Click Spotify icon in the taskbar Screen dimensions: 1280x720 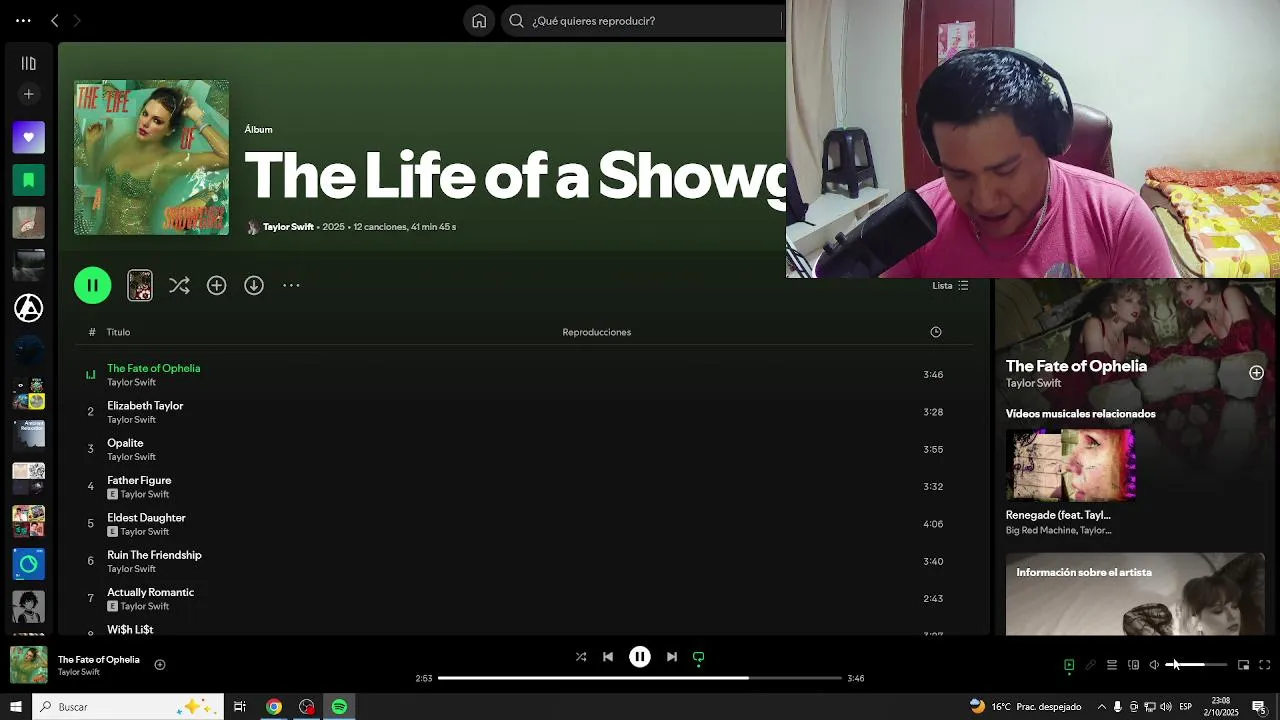(339, 707)
